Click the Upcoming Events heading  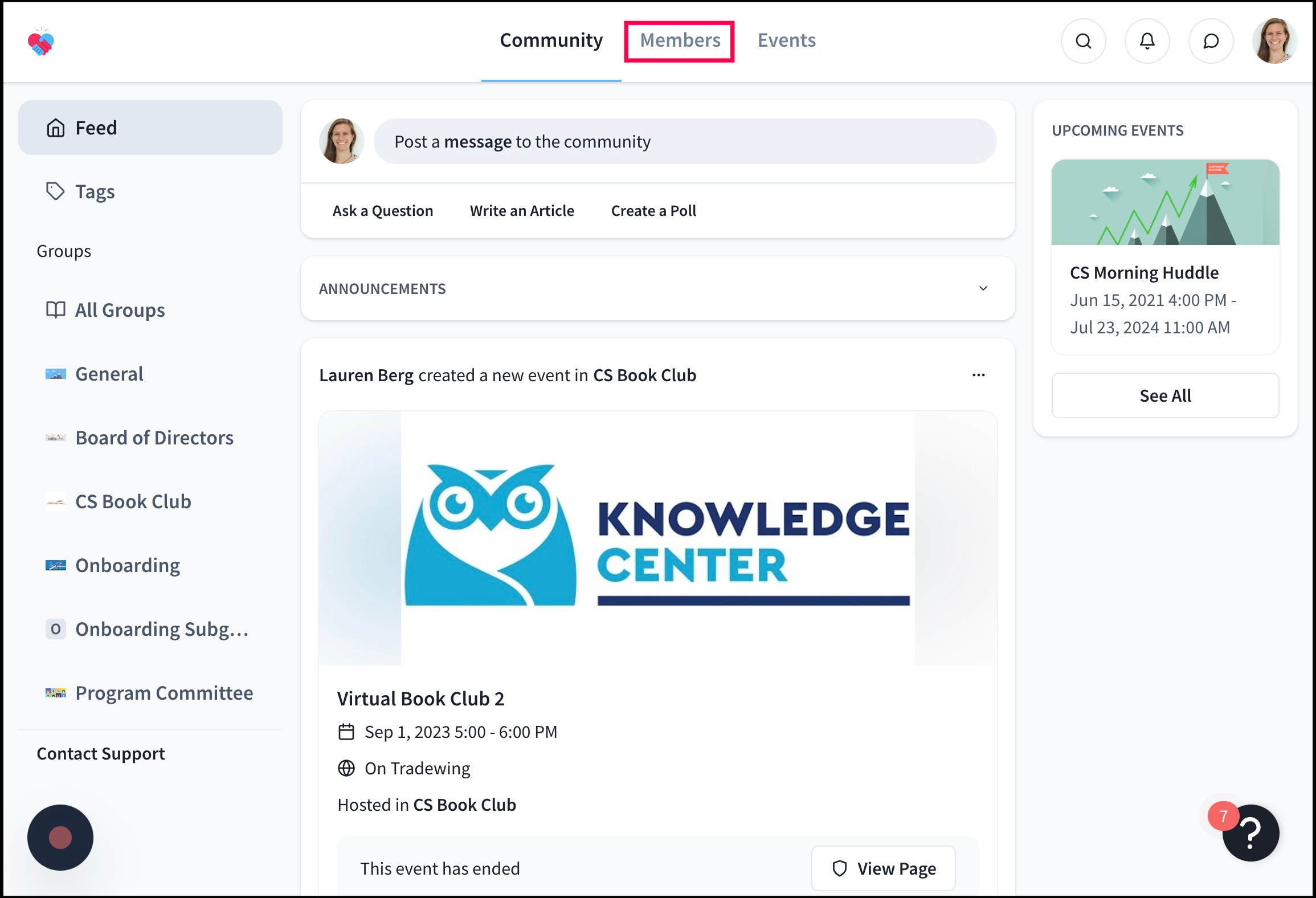1118,130
